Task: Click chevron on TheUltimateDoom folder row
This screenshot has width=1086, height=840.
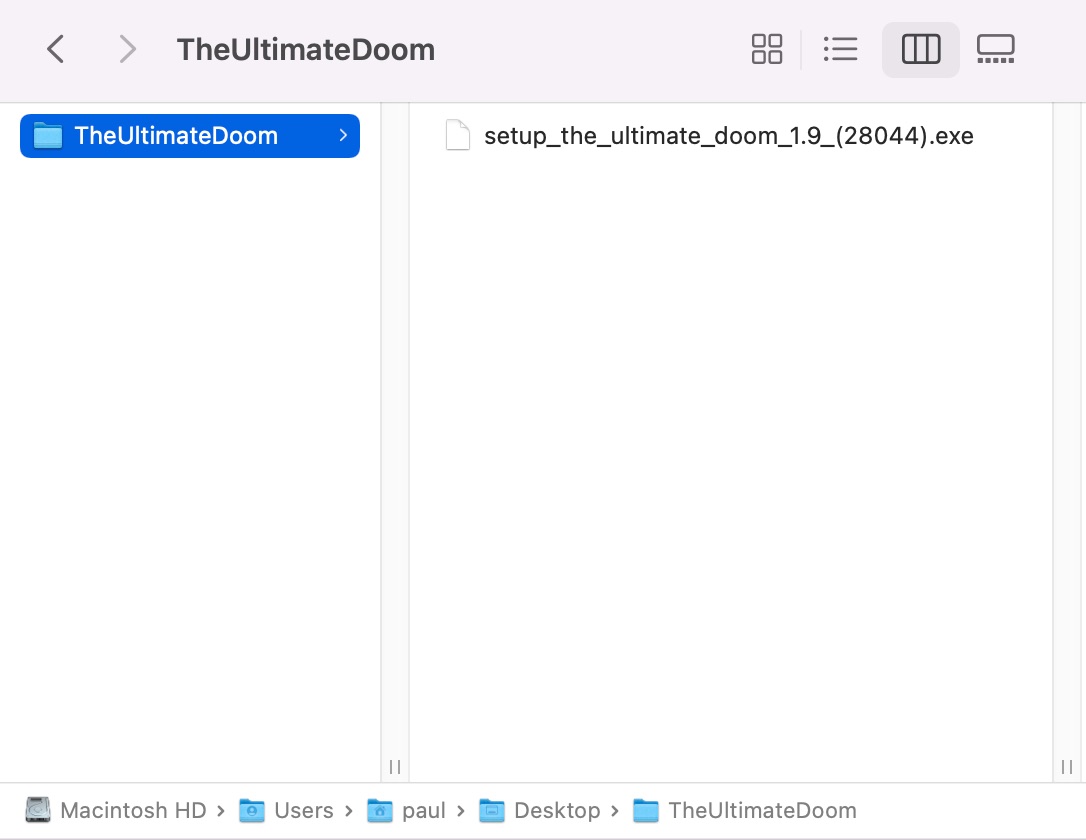Action: coord(343,136)
